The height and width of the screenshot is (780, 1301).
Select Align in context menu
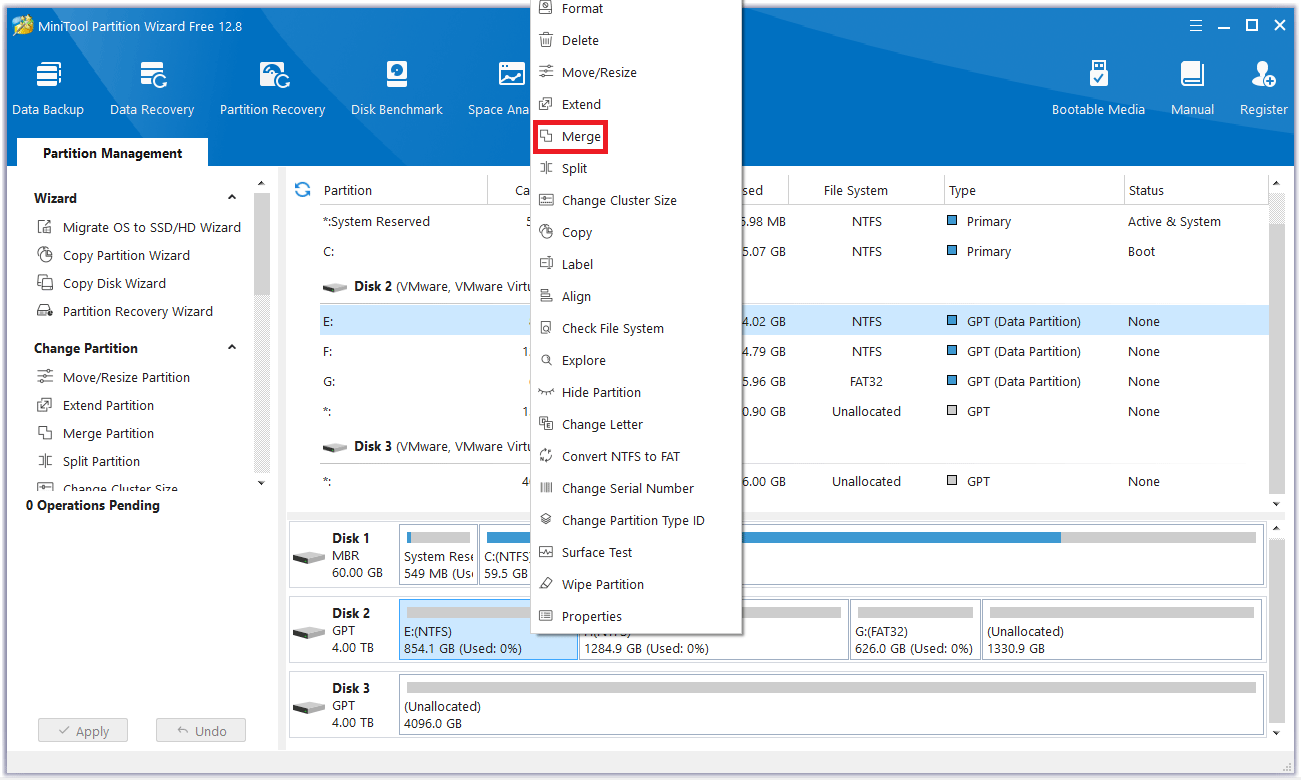[x=636, y=296]
